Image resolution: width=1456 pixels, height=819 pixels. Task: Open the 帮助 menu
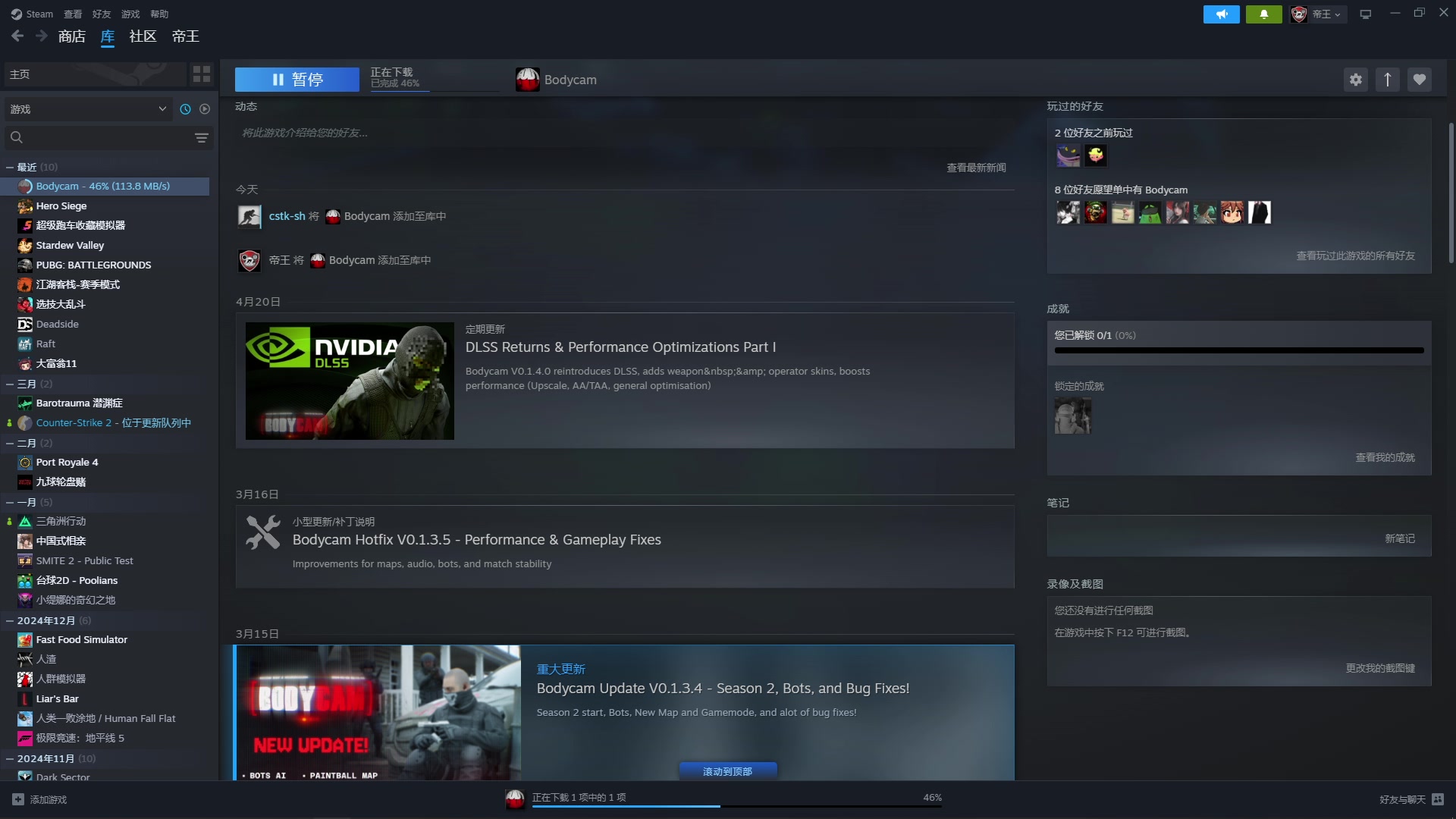point(159,14)
